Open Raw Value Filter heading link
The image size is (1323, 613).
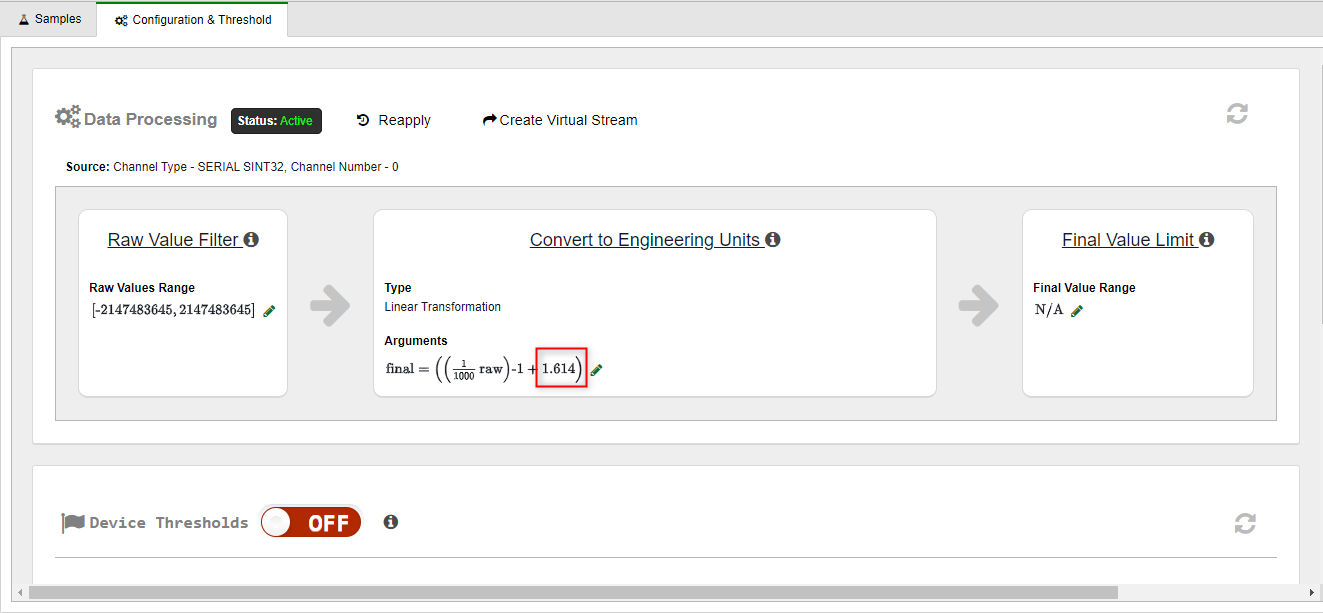click(x=173, y=240)
